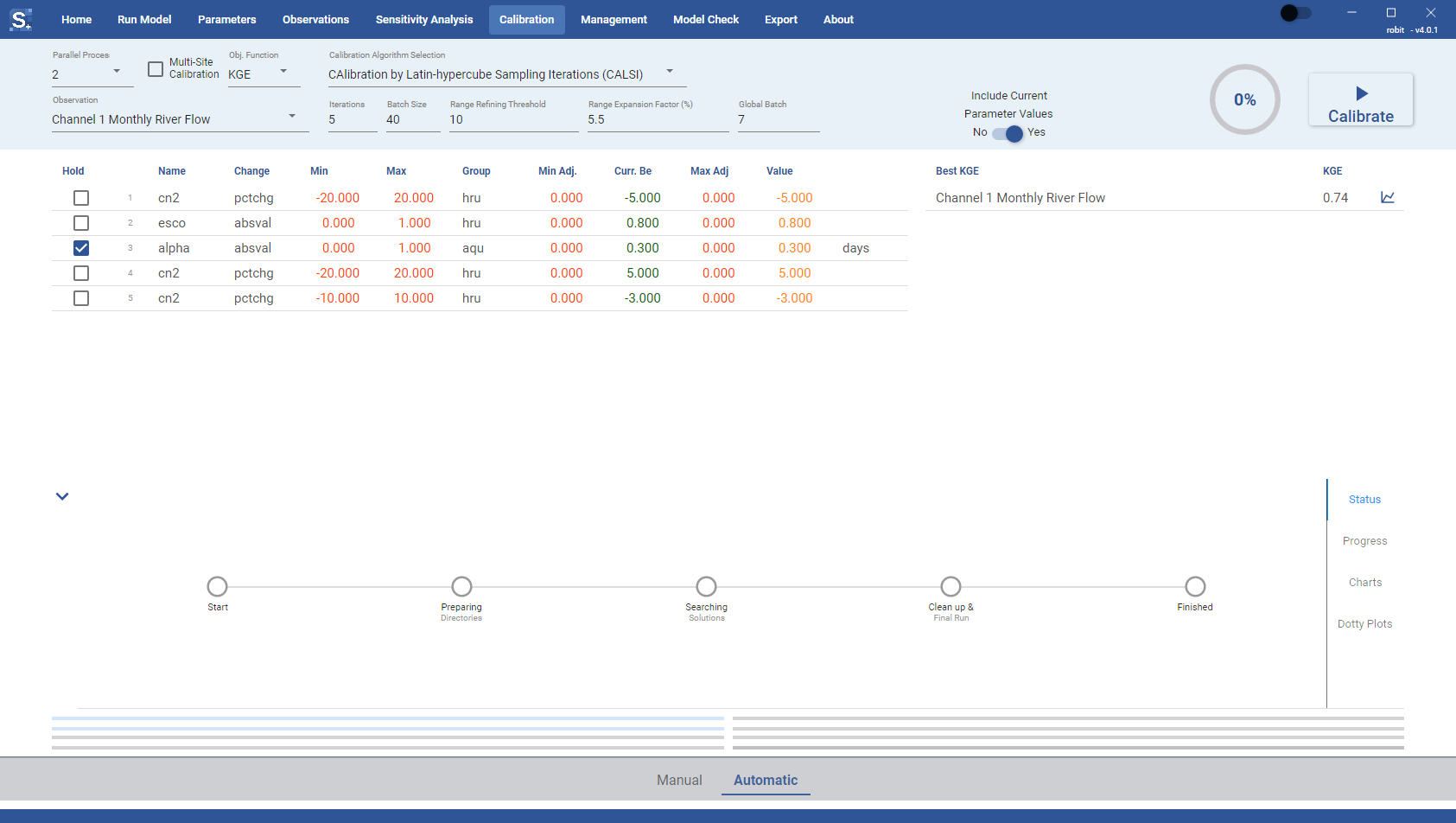Toggle the dark mode switch

(x=1296, y=13)
